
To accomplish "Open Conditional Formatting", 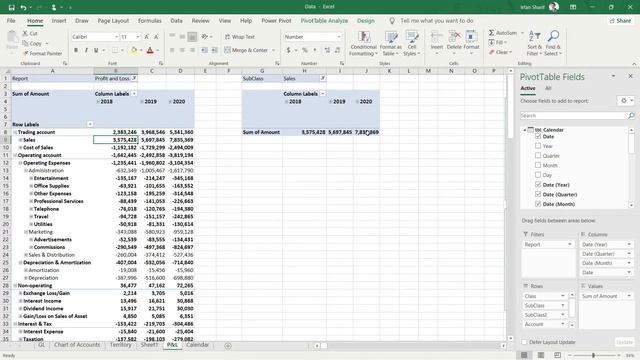I will click(x=363, y=43).
